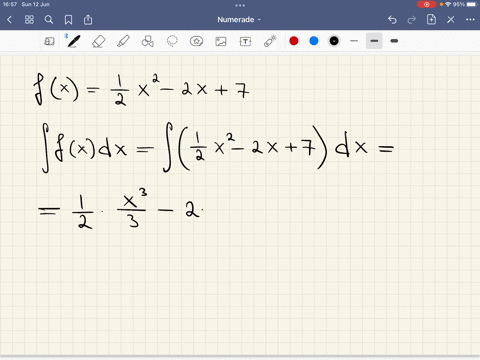Tap the 16:57 clock in status bar
This screenshot has width=480, height=360.
10,4
